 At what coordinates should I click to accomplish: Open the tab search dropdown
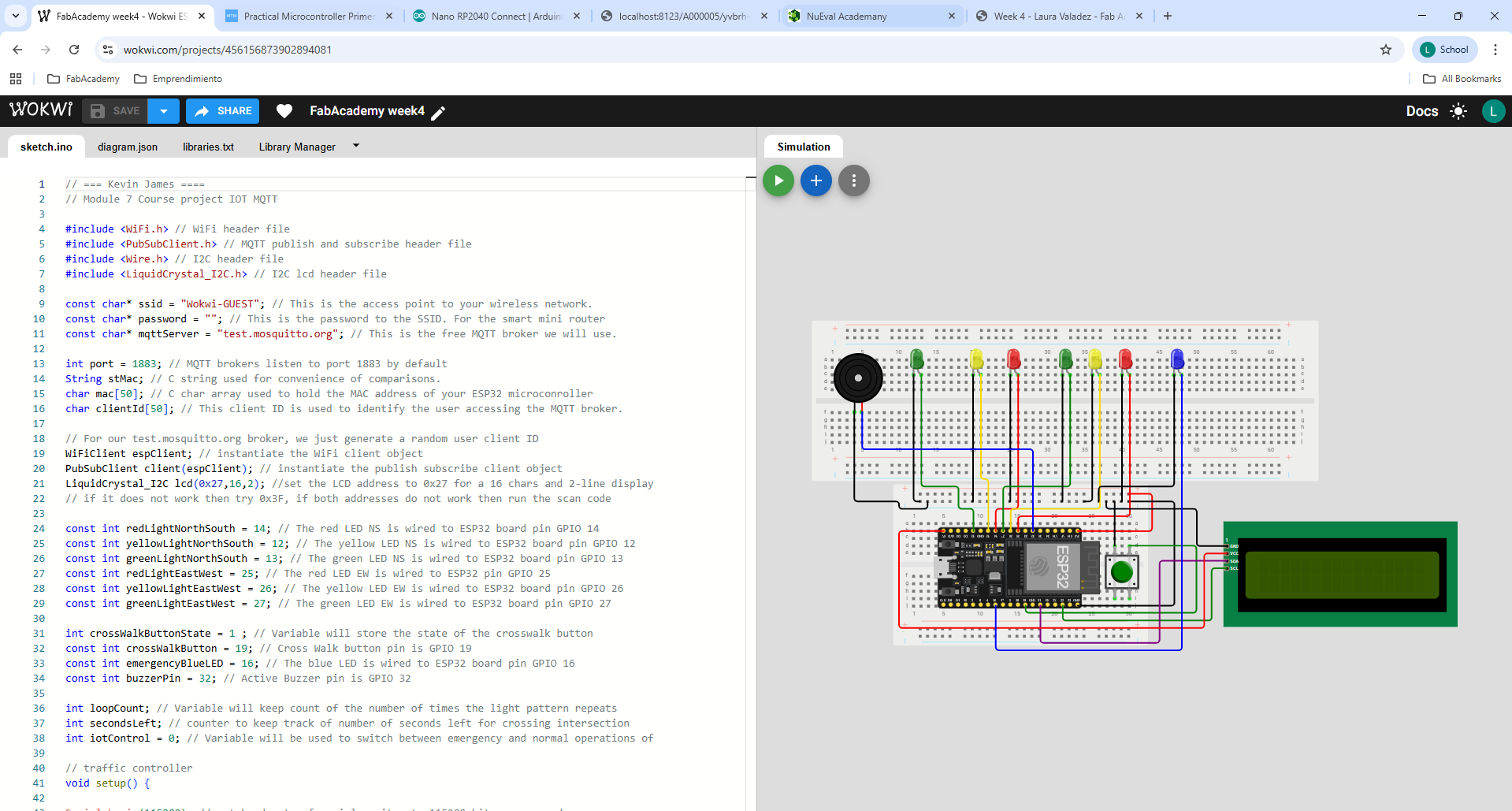pos(16,16)
